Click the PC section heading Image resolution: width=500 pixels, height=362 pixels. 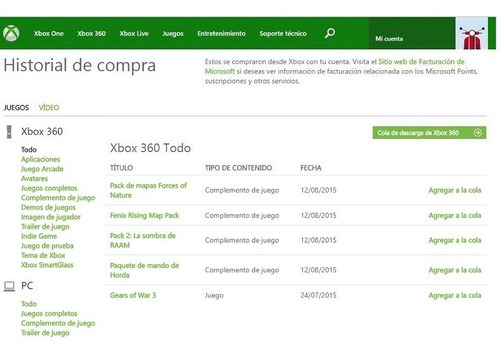27,286
